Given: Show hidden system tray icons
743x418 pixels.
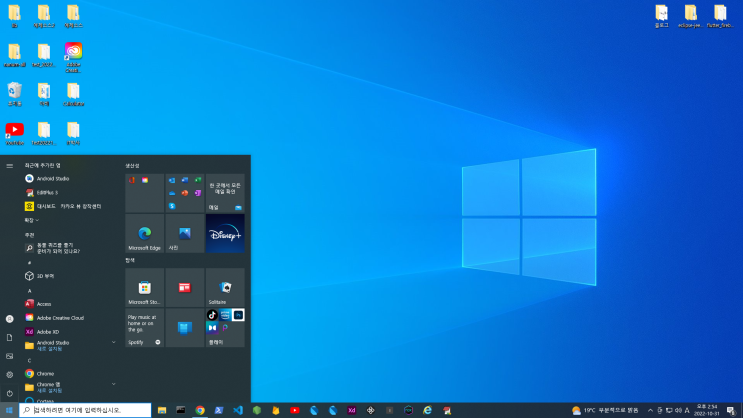Looking at the screenshot, I should tap(650, 410).
